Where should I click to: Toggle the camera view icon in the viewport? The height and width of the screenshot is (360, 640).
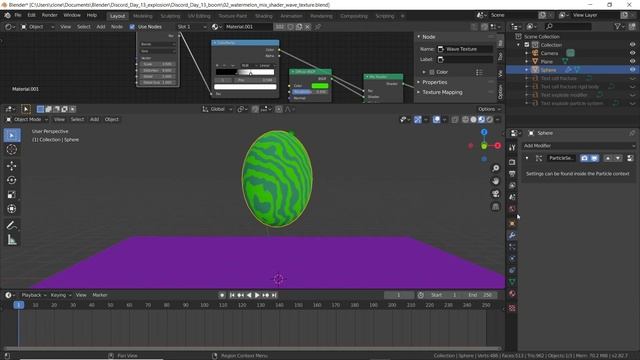[x=496, y=193]
